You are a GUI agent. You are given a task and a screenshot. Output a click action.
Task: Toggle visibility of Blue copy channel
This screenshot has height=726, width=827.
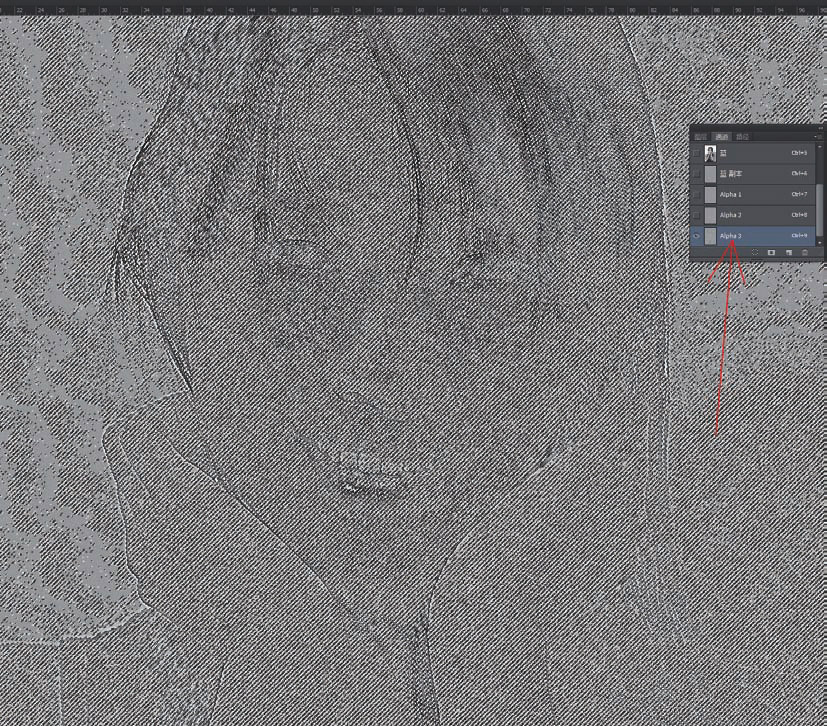click(696, 173)
